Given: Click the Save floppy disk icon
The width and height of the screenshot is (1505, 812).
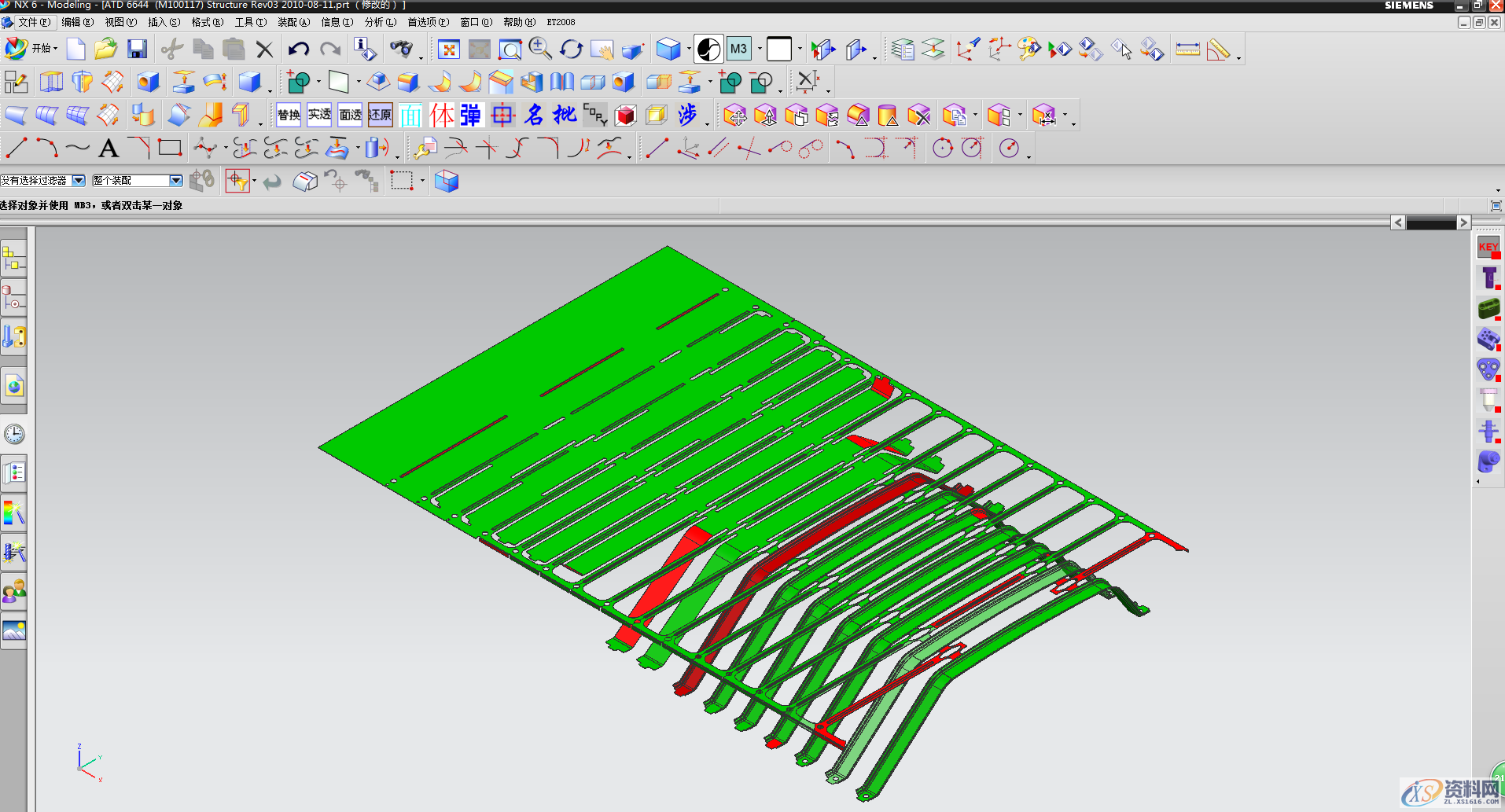Looking at the screenshot, I should [137, 50].
